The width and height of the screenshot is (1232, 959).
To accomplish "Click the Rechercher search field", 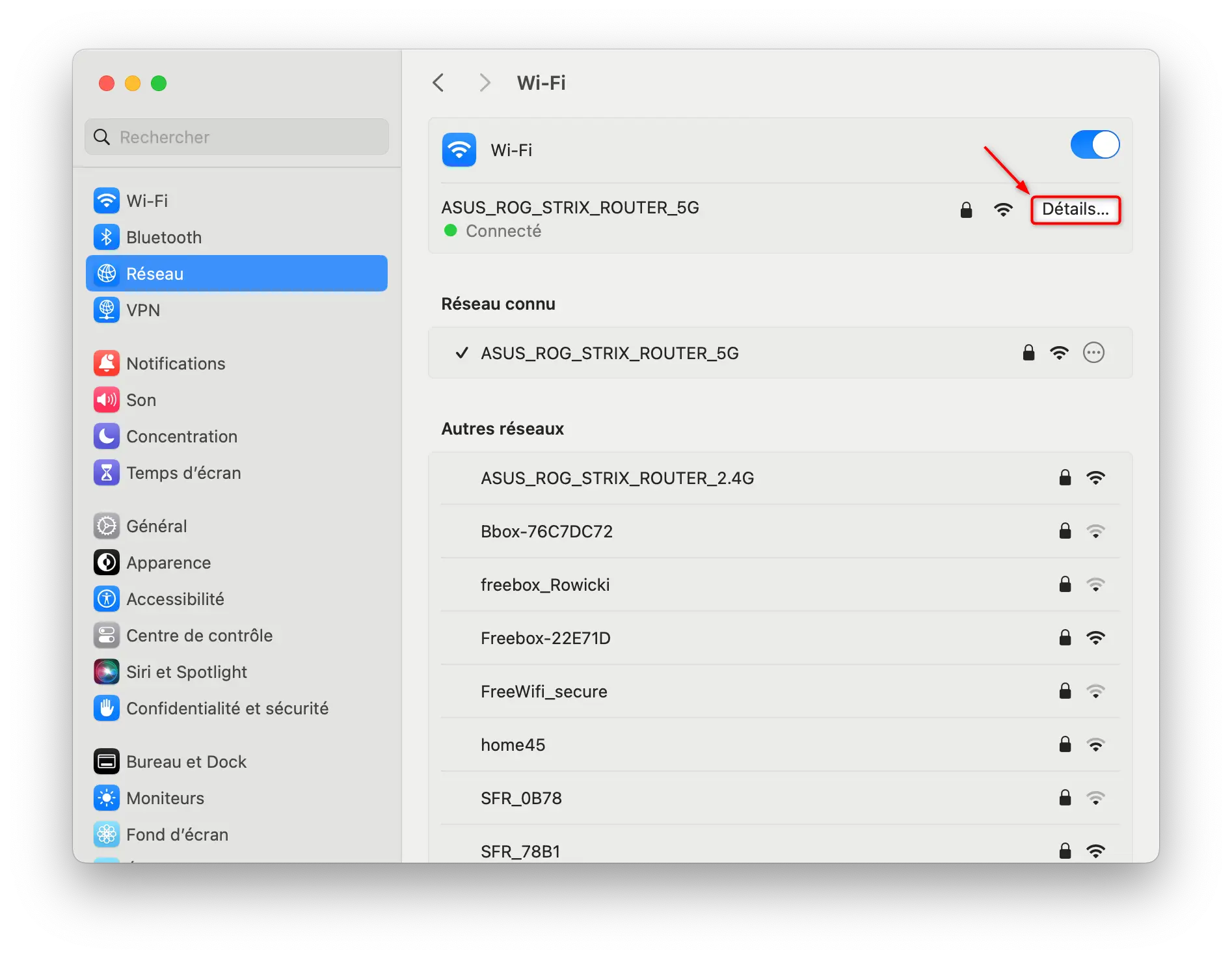I will pos(237,137).
